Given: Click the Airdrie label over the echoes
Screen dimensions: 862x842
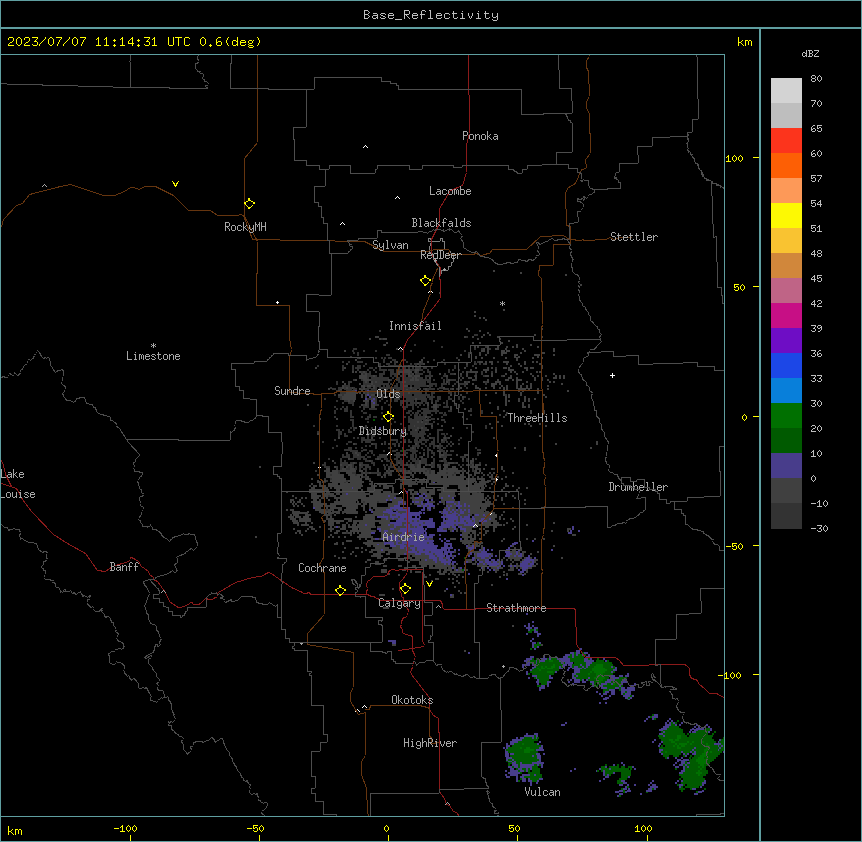Looking at the screenshot, I should tap(404, 537).
